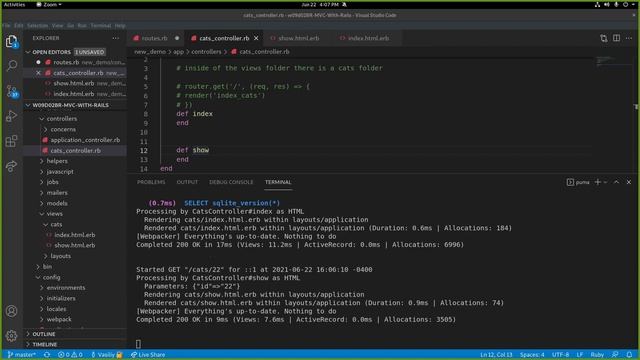
Task: Open the Manage gear icon
Action: 11,336
